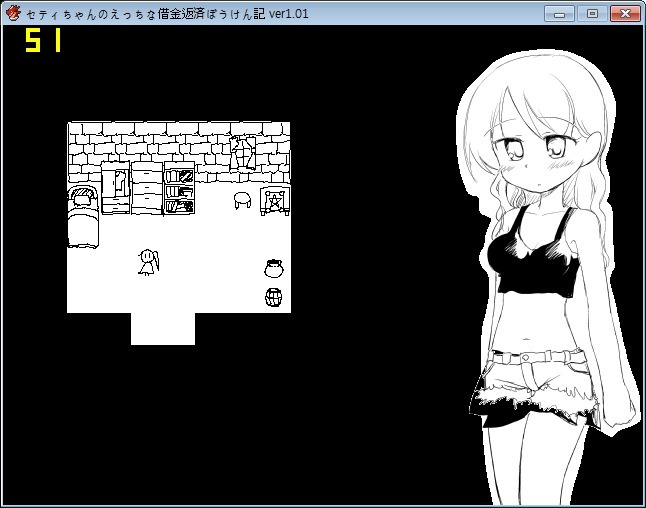Click the chest of drawers
Image resolution: width=646 pixels, height=508 pixels.
(x=147, y=188)
